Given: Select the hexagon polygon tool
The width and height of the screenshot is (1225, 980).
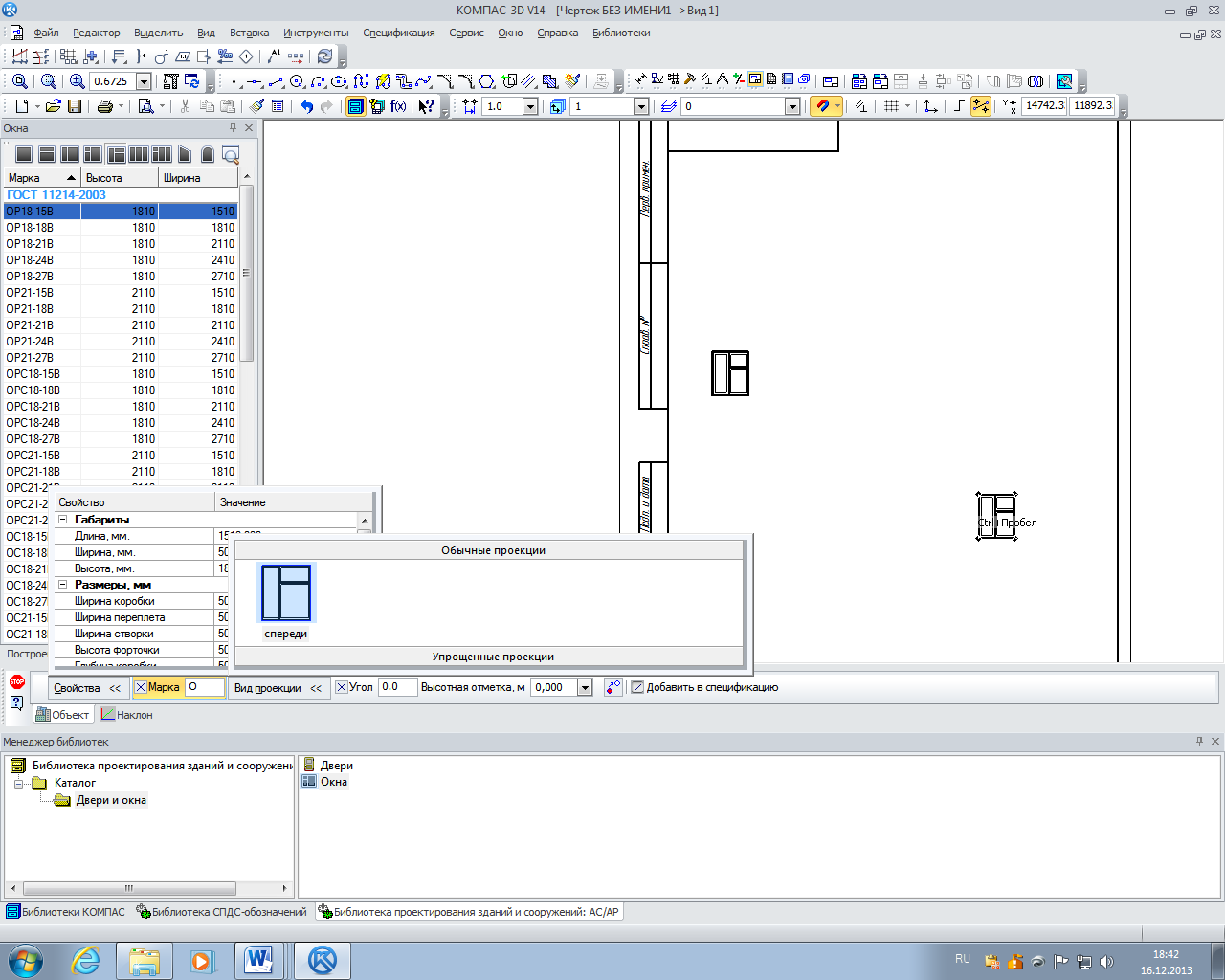Looking at the screenshot, I should tap(487, 81).
